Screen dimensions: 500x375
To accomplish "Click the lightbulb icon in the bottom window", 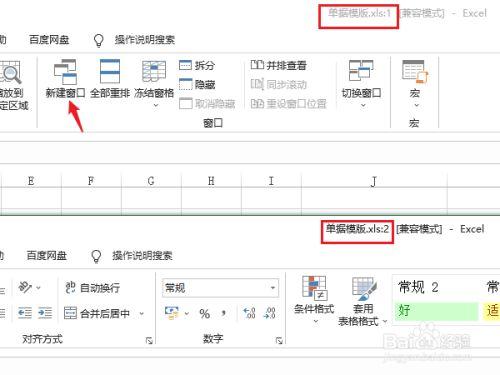I will tap(96, 256).
